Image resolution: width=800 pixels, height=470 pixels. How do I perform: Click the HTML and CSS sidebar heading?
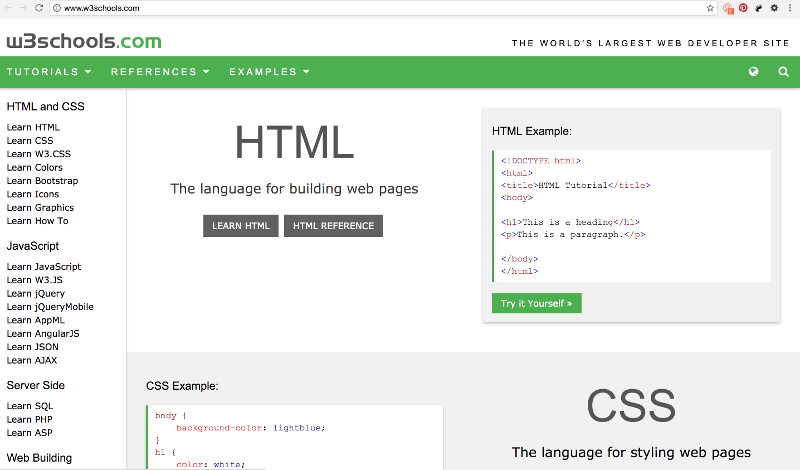click(x=45, y=107)
